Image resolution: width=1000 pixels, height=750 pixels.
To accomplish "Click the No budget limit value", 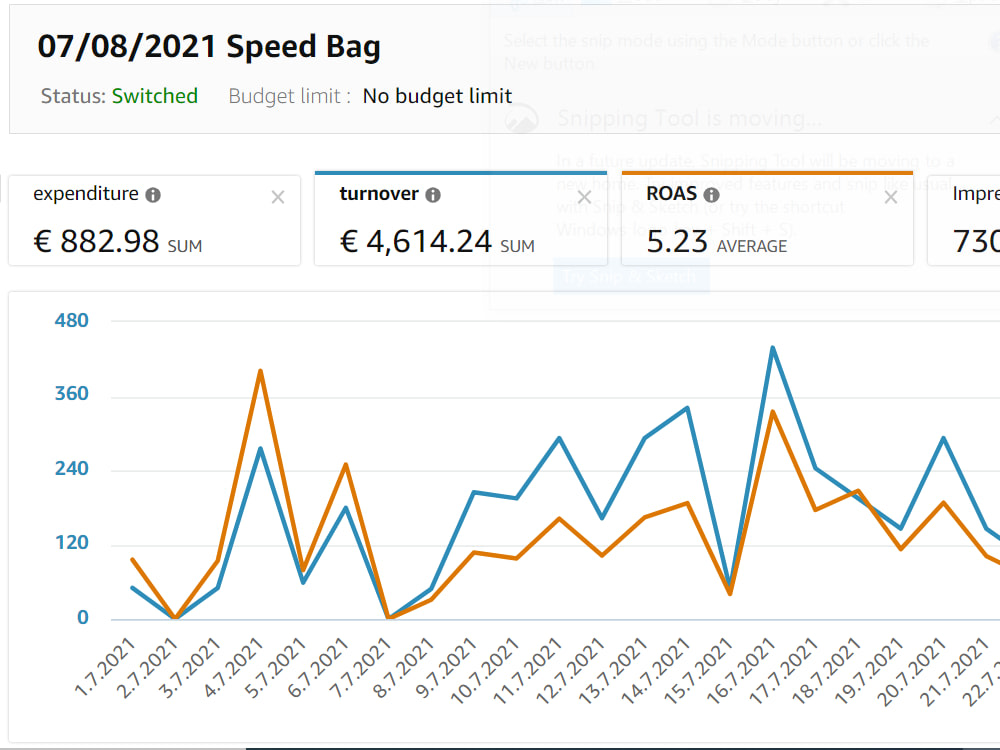I will (x=438, y=96).
